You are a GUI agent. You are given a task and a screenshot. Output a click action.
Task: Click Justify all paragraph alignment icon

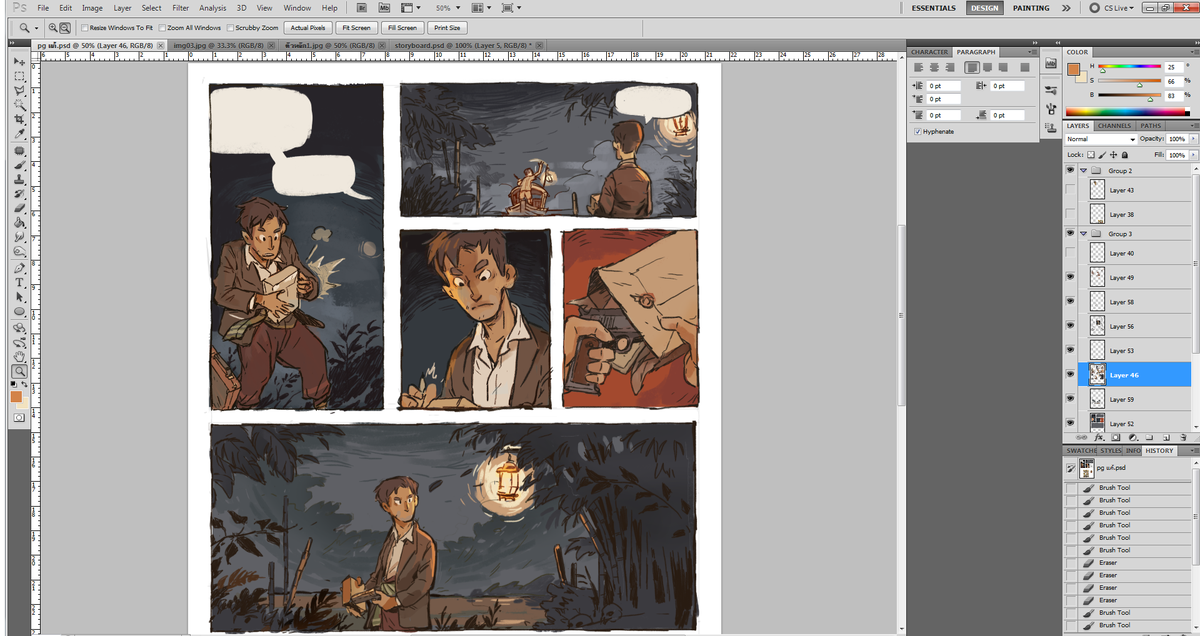pyautogui.click(x=1024, y=67)
